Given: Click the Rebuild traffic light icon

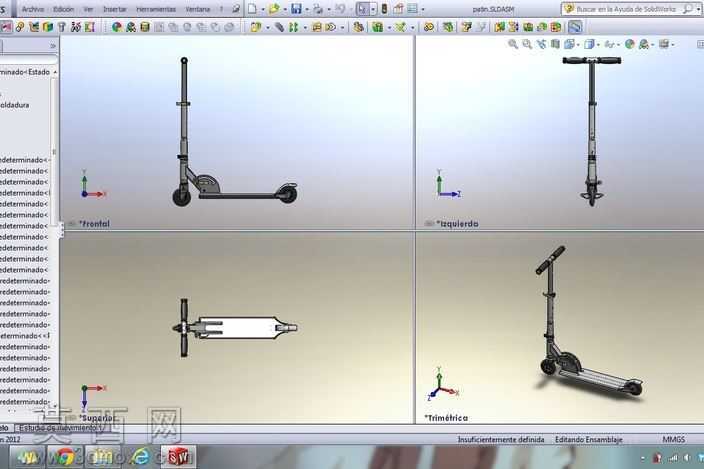Looking at the screenshot, I should click(384, 9).
